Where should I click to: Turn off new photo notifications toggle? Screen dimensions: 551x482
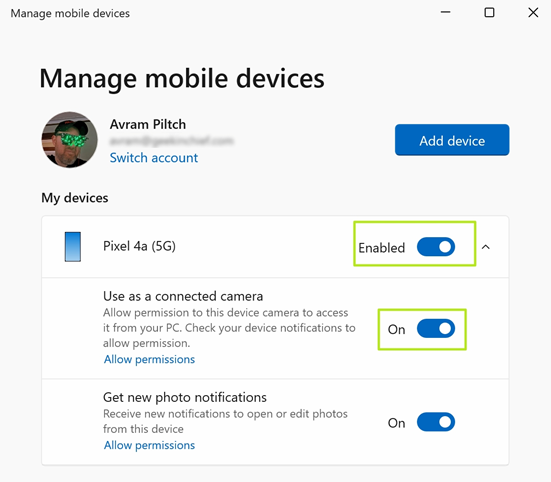pos(436,422)
